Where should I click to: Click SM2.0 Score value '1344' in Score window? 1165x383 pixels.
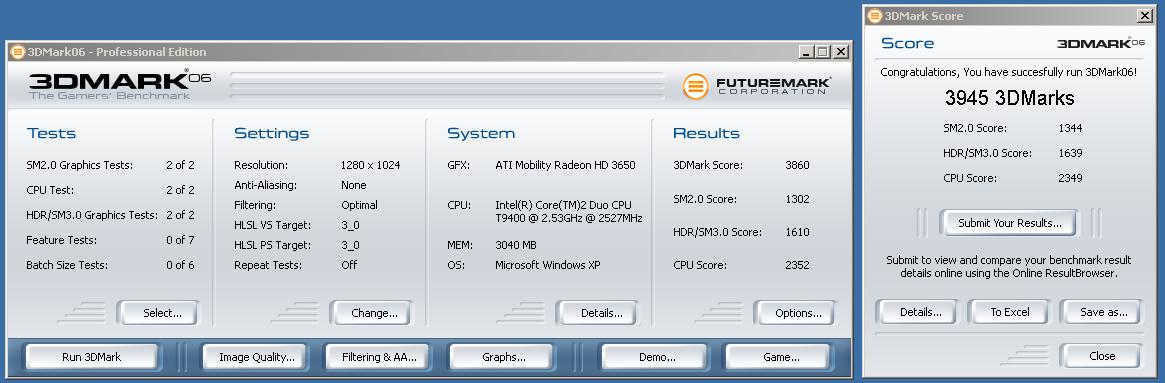click(x=1070, y=128)
